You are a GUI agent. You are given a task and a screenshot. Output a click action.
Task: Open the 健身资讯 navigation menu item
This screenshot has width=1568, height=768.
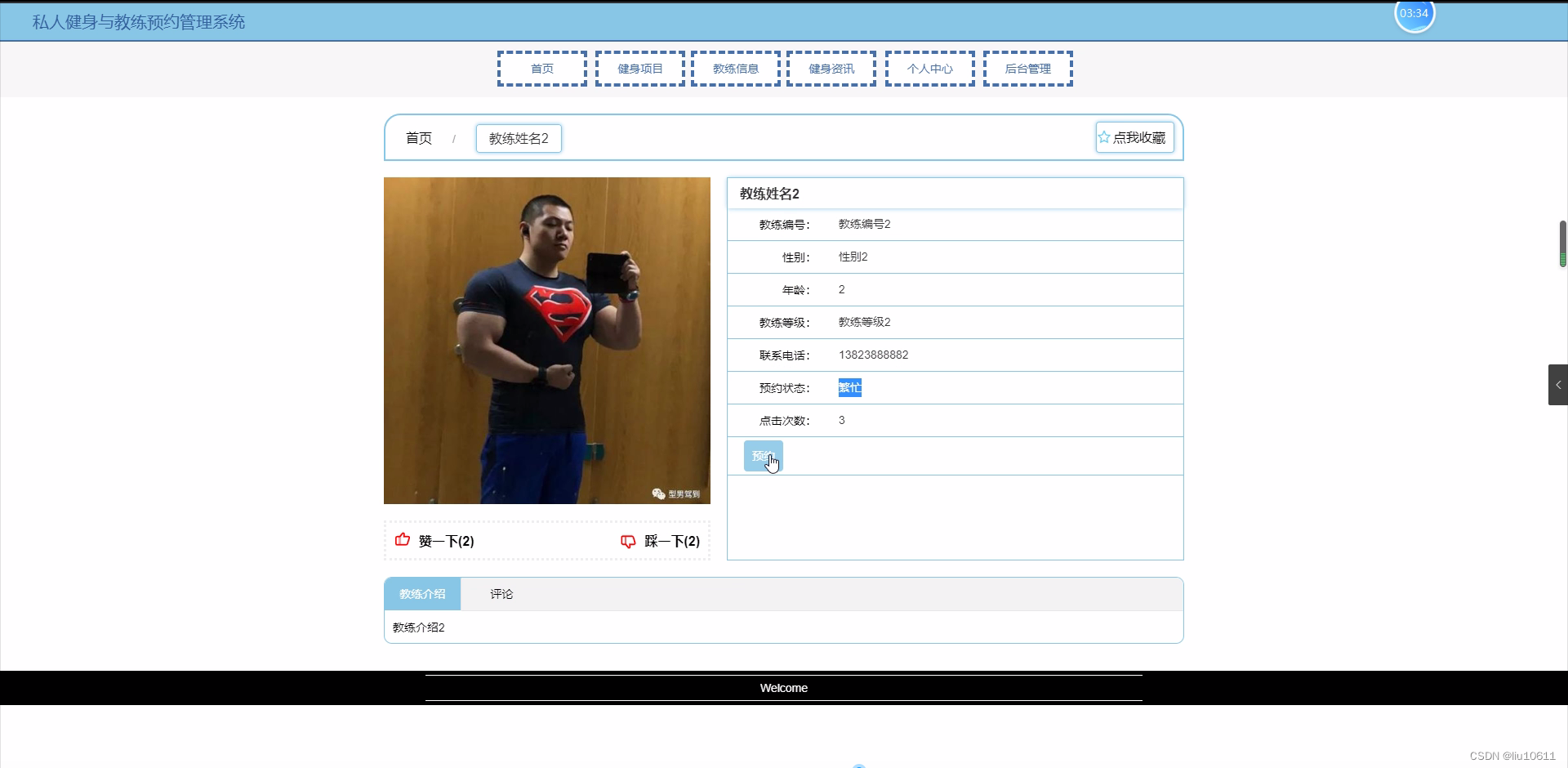tap(831, 69)
